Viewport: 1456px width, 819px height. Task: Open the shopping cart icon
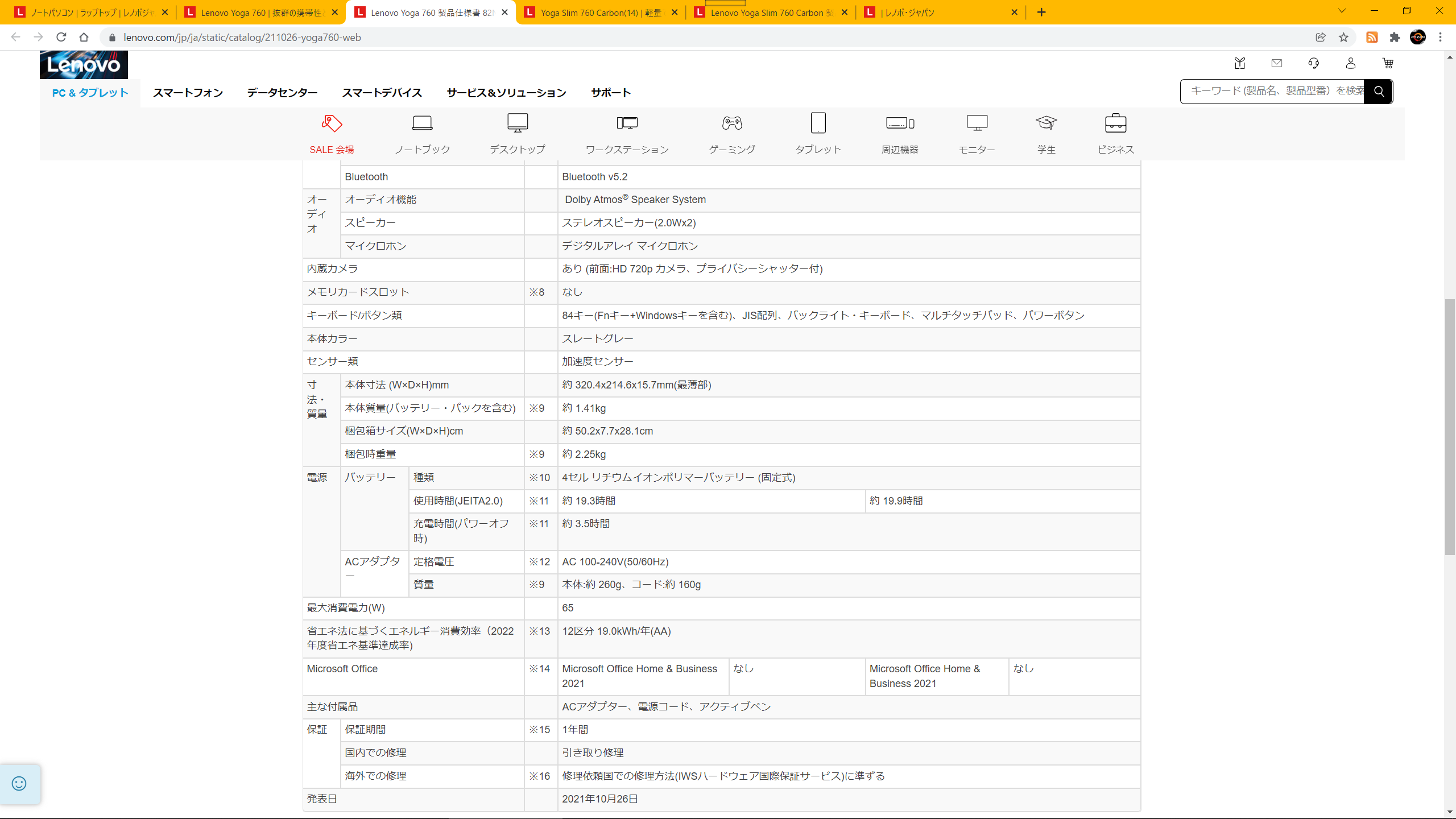pos(1388,63)
